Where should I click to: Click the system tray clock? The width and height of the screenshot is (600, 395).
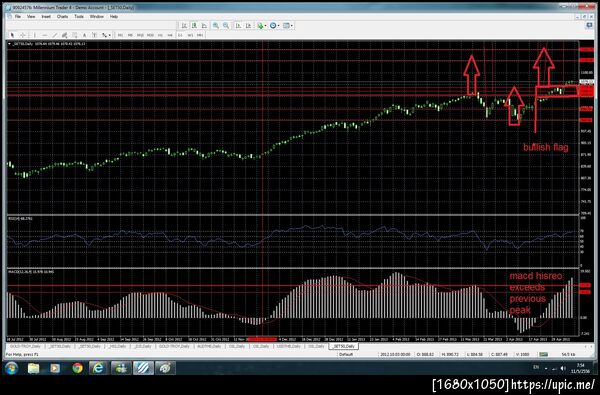pyautogui.click(x=580, y=368)
